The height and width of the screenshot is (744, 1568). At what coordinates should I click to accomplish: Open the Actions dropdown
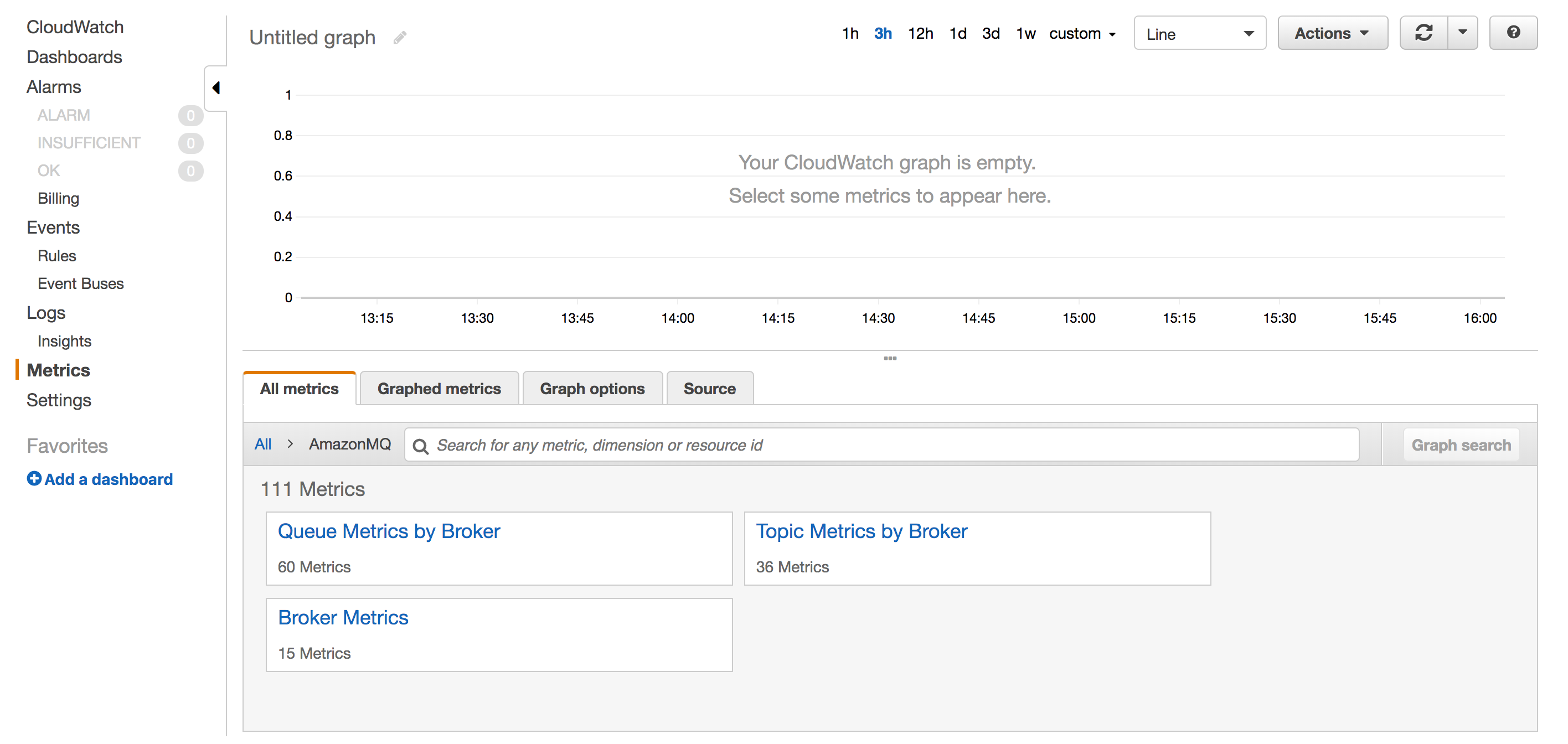click(1333, 33)
